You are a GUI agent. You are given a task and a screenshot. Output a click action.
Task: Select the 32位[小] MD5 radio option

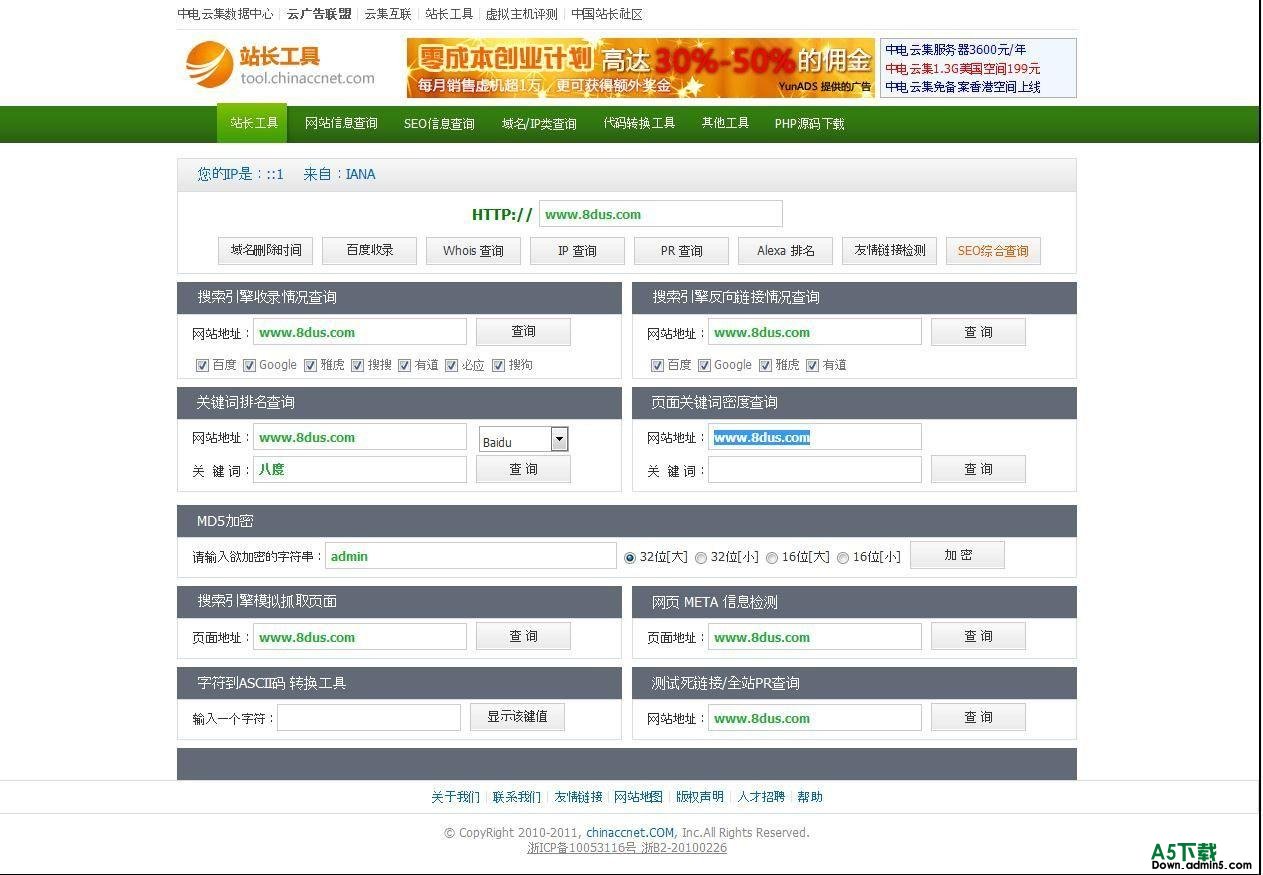coord(701,558)
